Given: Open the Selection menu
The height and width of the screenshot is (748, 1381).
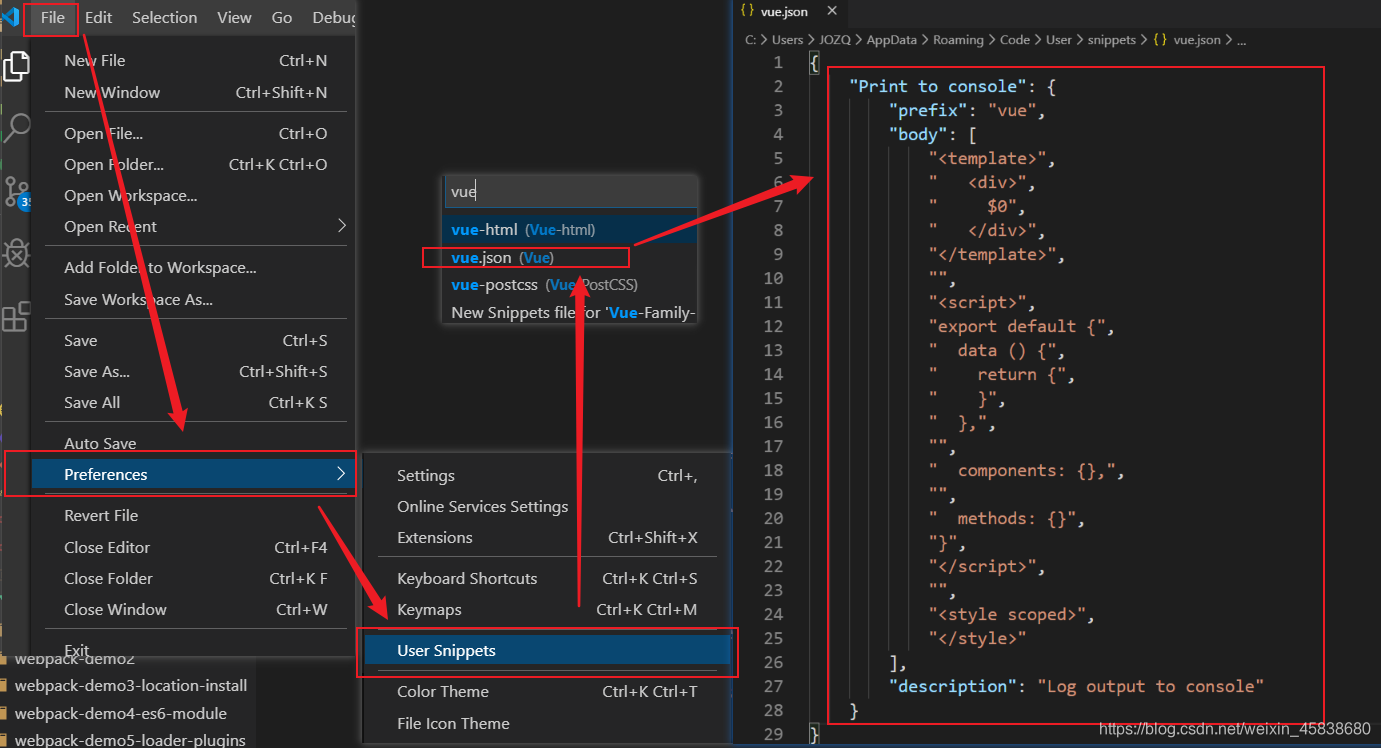Looking at the screenshot, I should (x=164, y=17).
